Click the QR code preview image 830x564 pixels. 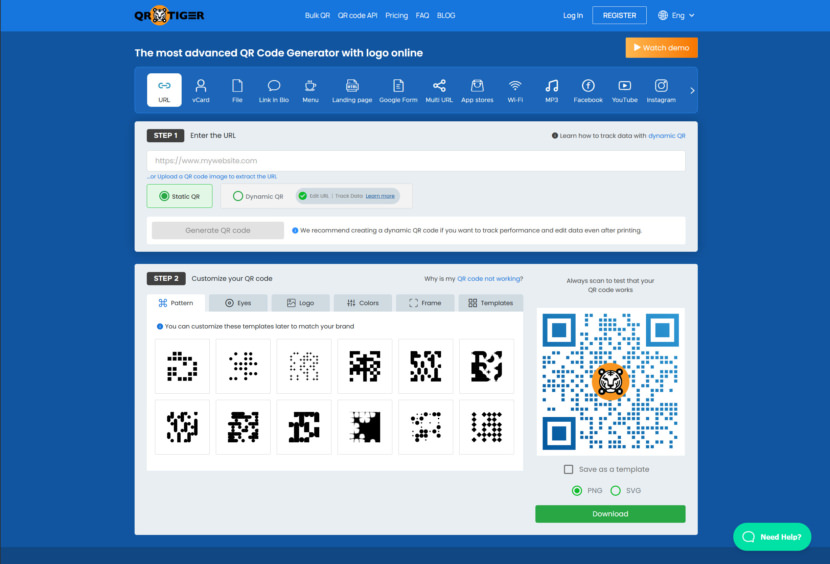pyautogui.click(x=610, y=381)
